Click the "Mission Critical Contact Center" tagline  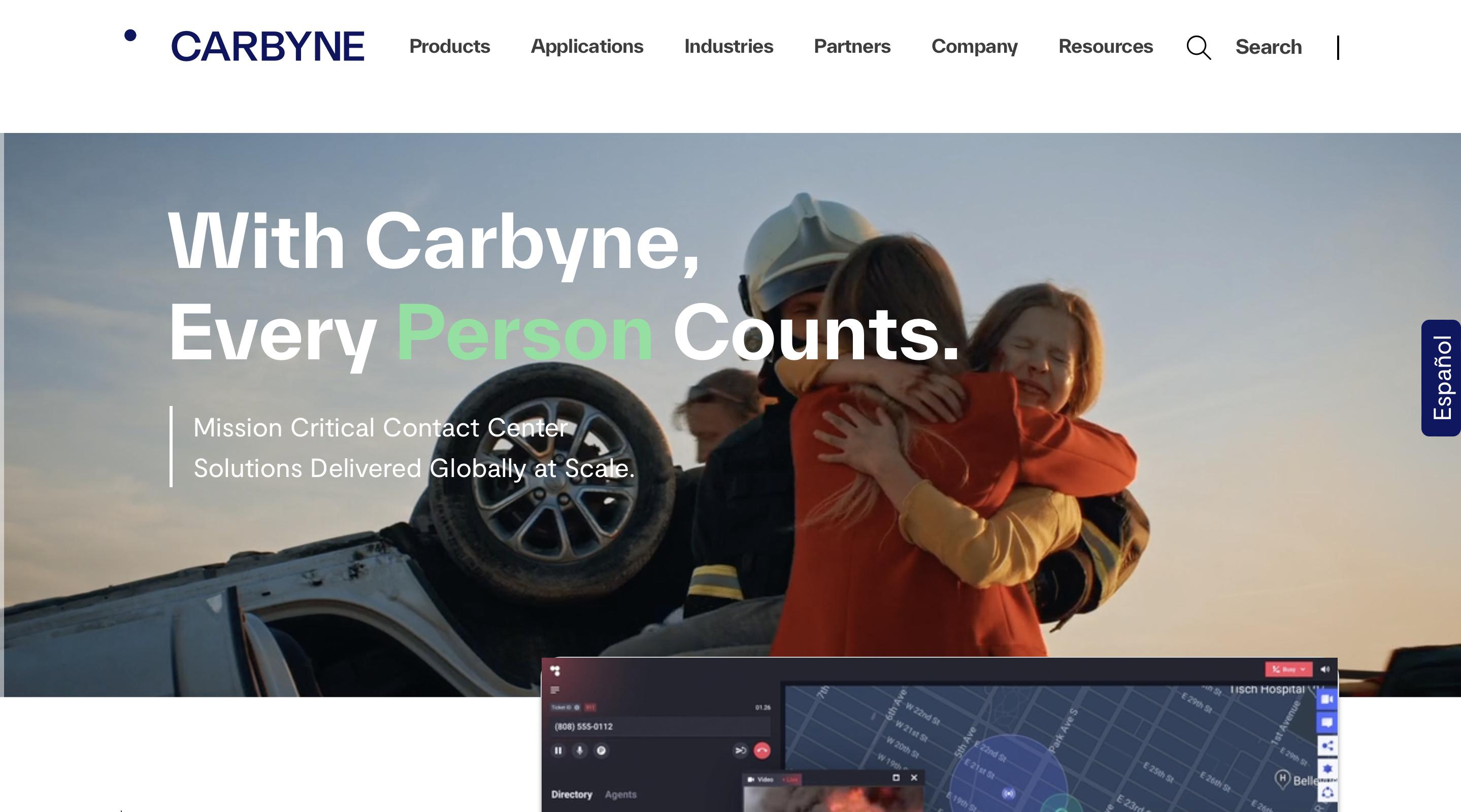tap(380, 427)
